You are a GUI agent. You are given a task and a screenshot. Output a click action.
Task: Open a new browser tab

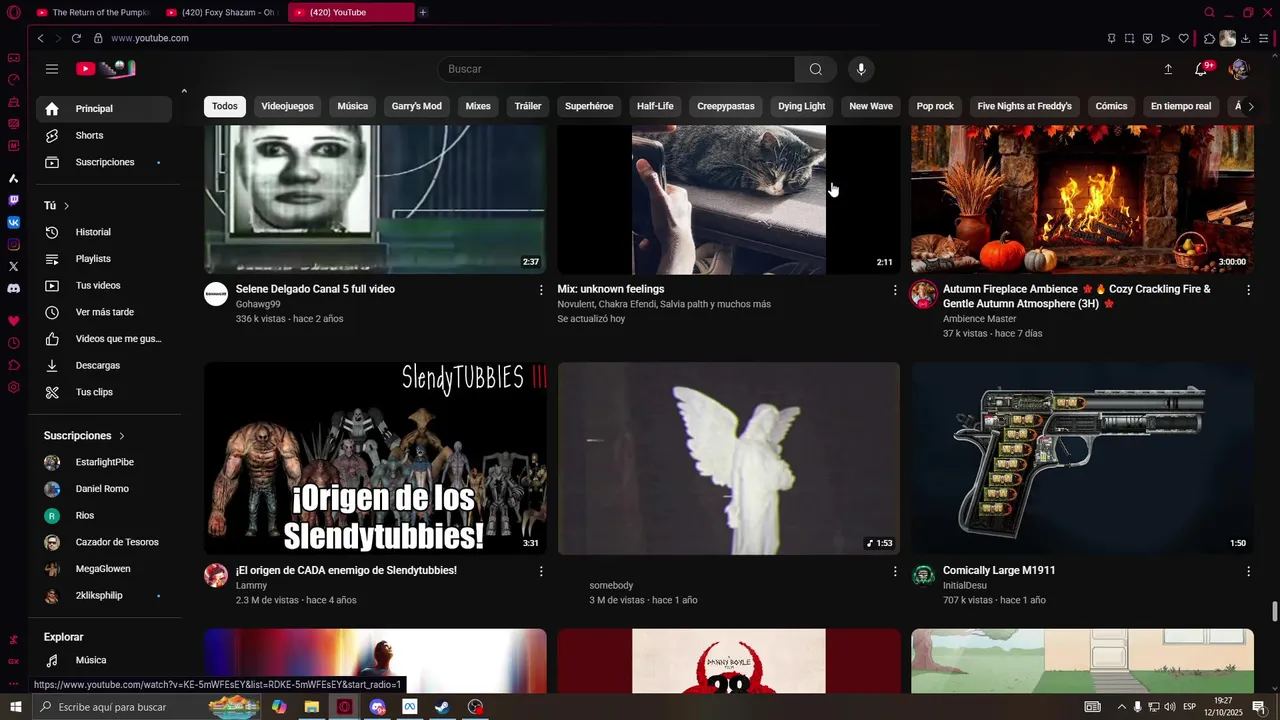click(423, 12)
